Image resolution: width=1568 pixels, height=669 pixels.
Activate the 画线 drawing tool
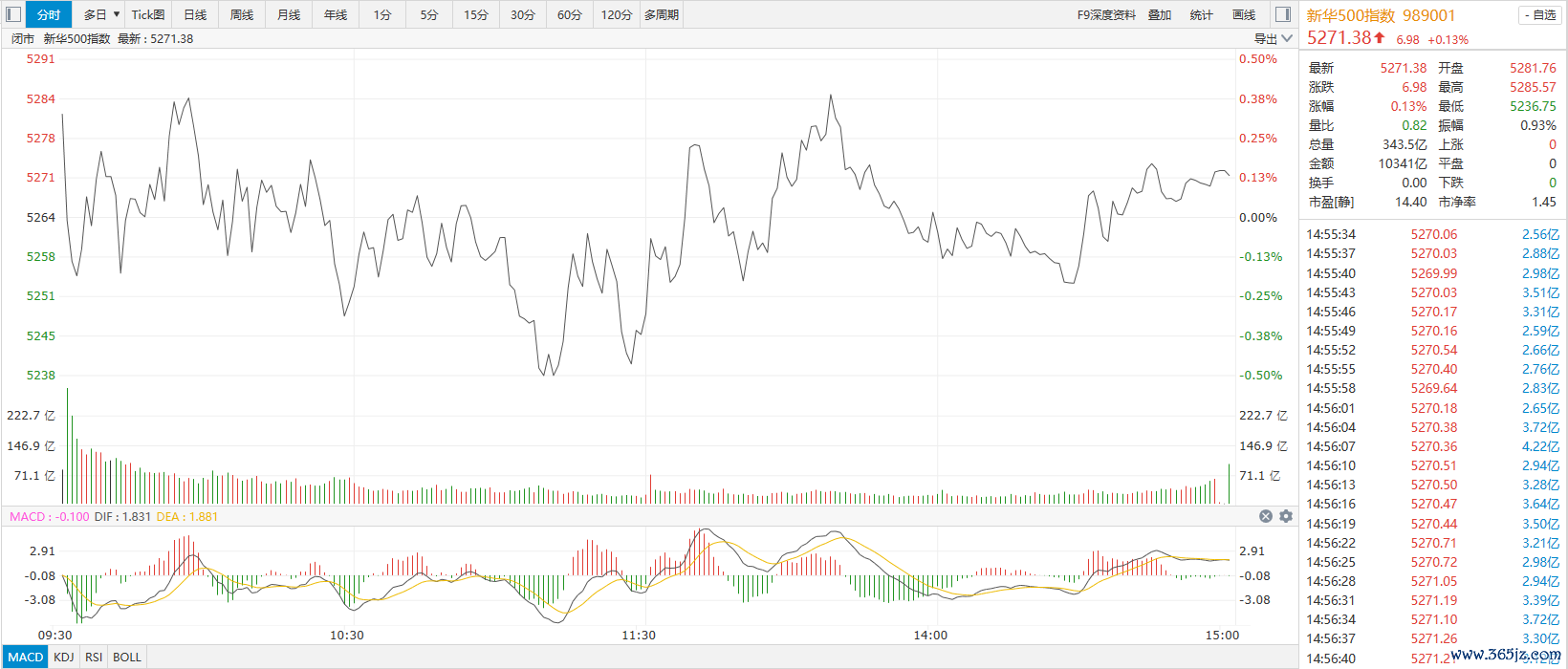click(x=1244, y=14)
